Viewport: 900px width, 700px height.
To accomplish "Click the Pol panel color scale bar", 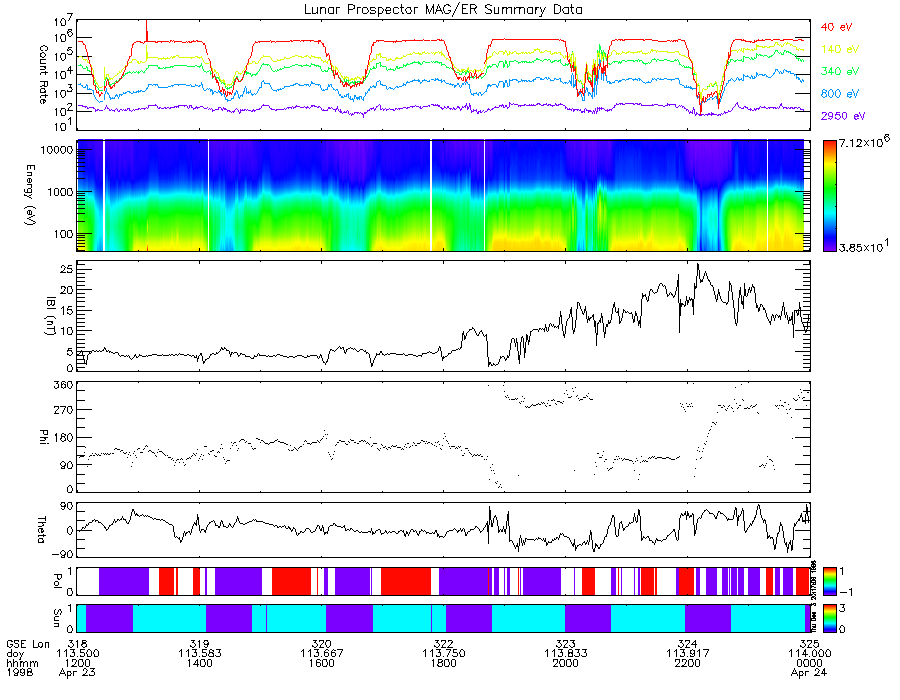I will click(829, 580).
